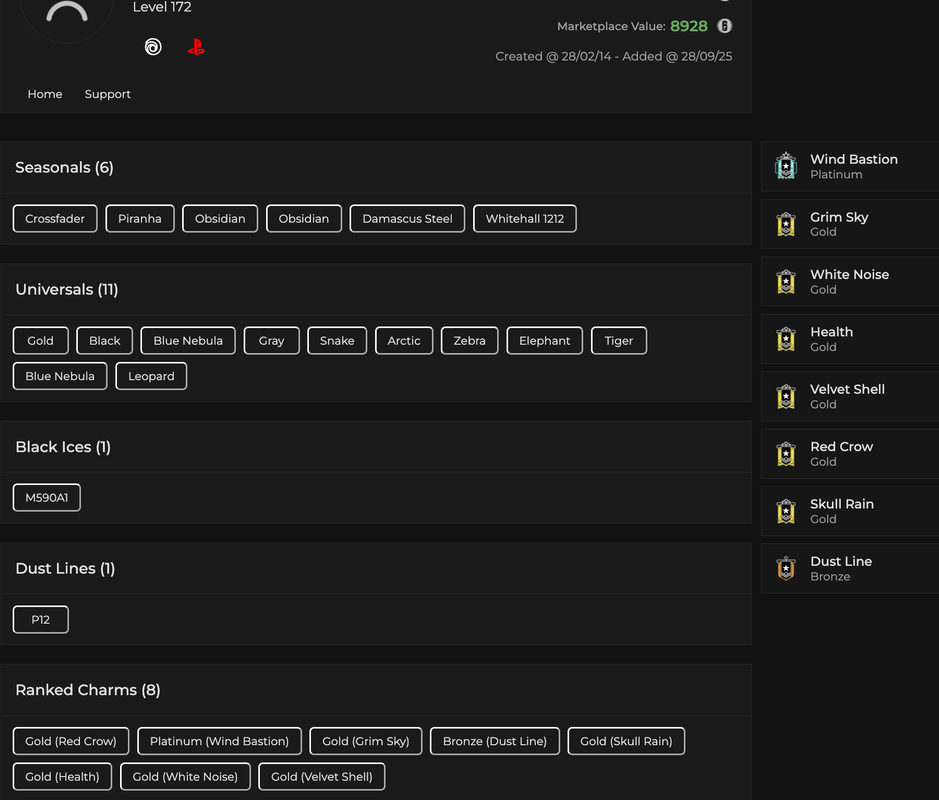
Task: Click the Ubisoft Connect platform icon
Action: pos(153,47)
